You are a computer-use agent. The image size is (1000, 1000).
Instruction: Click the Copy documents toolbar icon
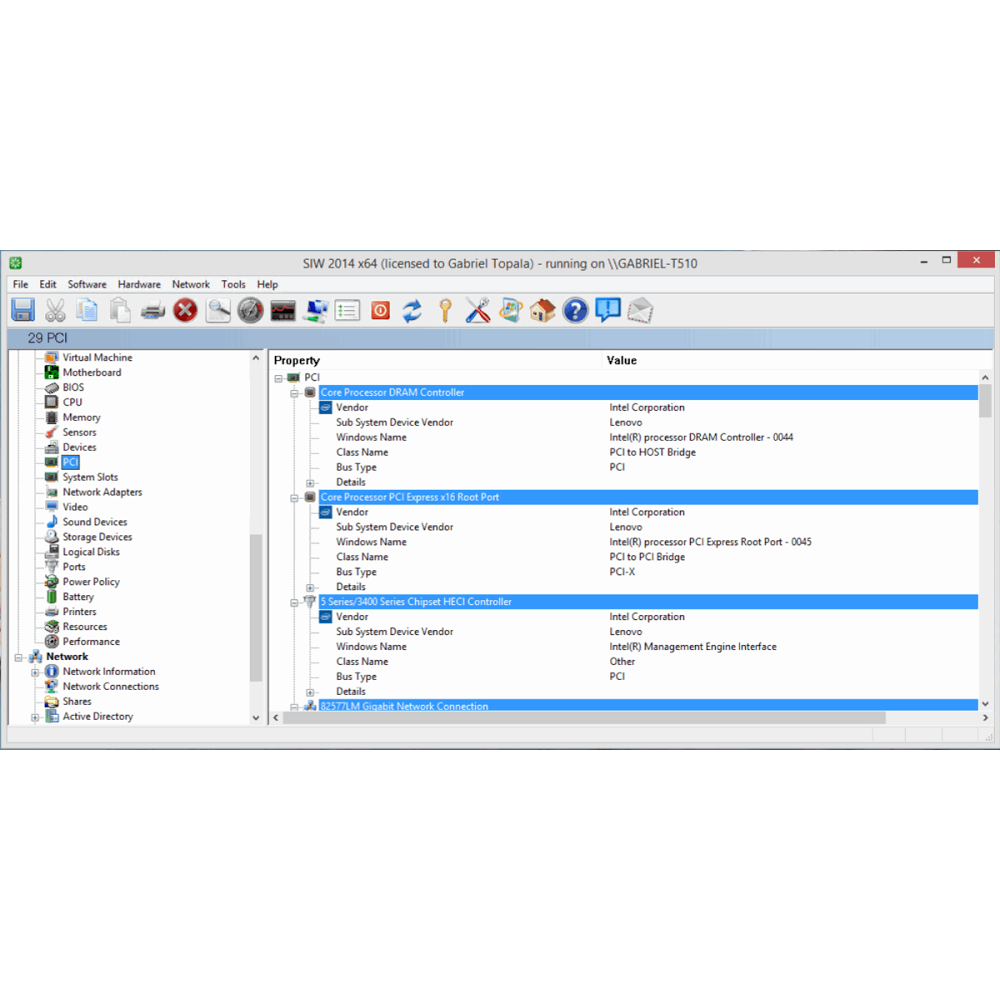pyautogui.click(x=87, y=311)
